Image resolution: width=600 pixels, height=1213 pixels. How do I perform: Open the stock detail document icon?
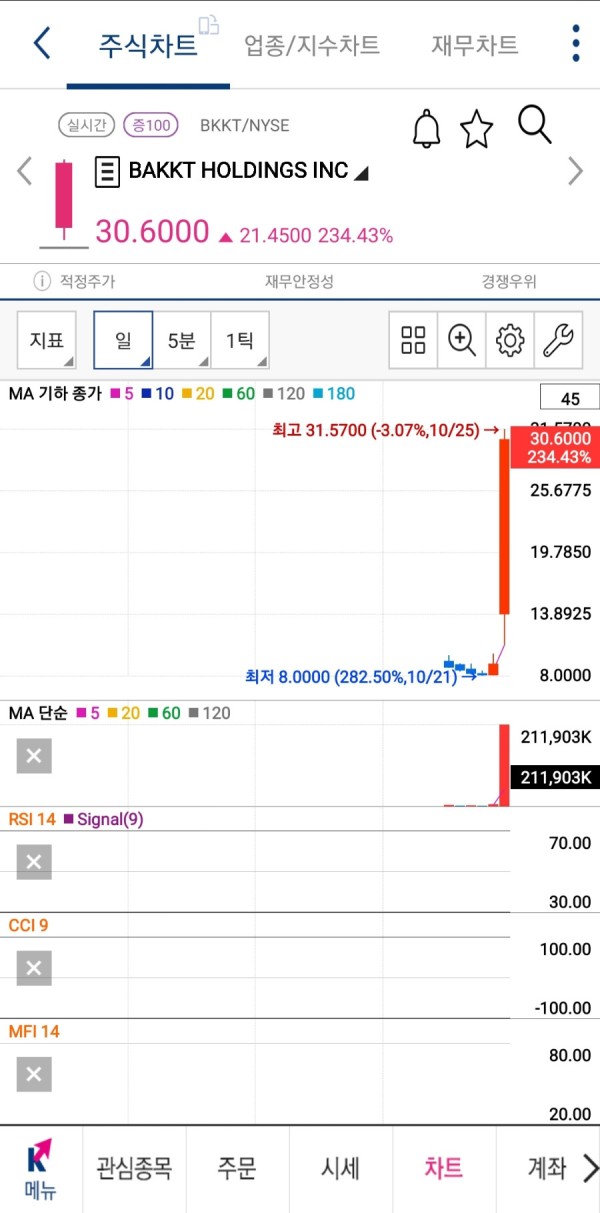[x=106, y=172]
